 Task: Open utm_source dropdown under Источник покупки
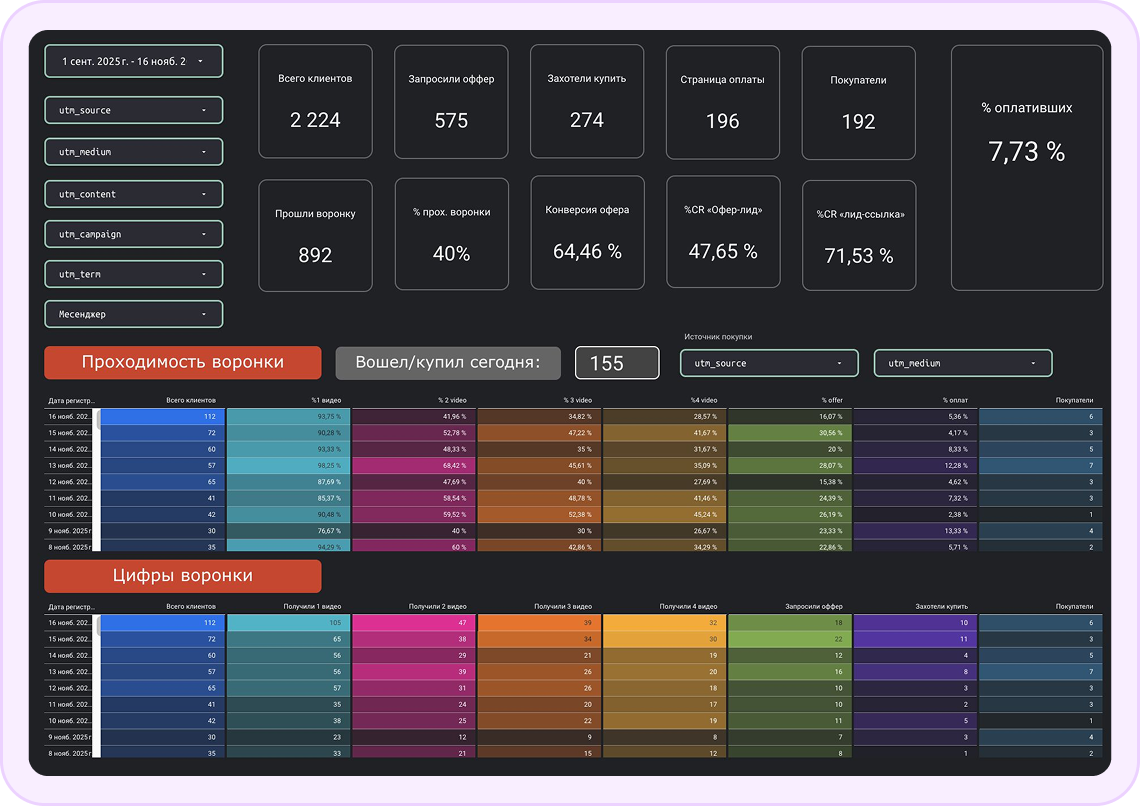tap(768, 363)
